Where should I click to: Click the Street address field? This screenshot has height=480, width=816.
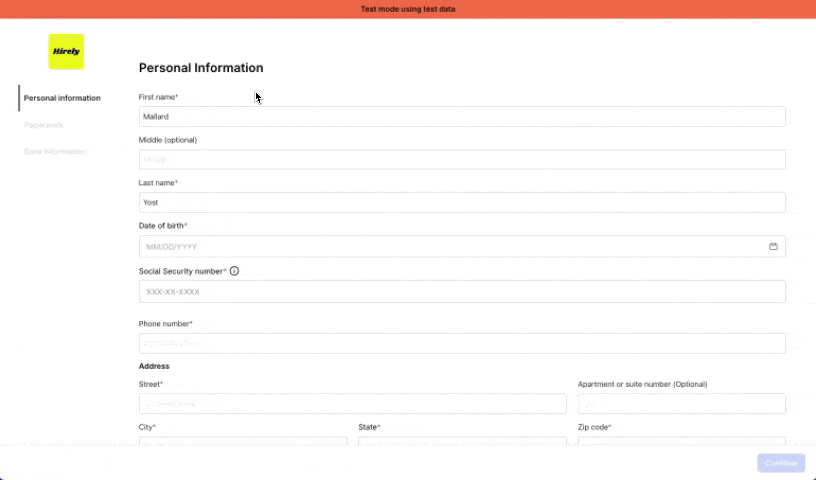click(x=352, y=403)
